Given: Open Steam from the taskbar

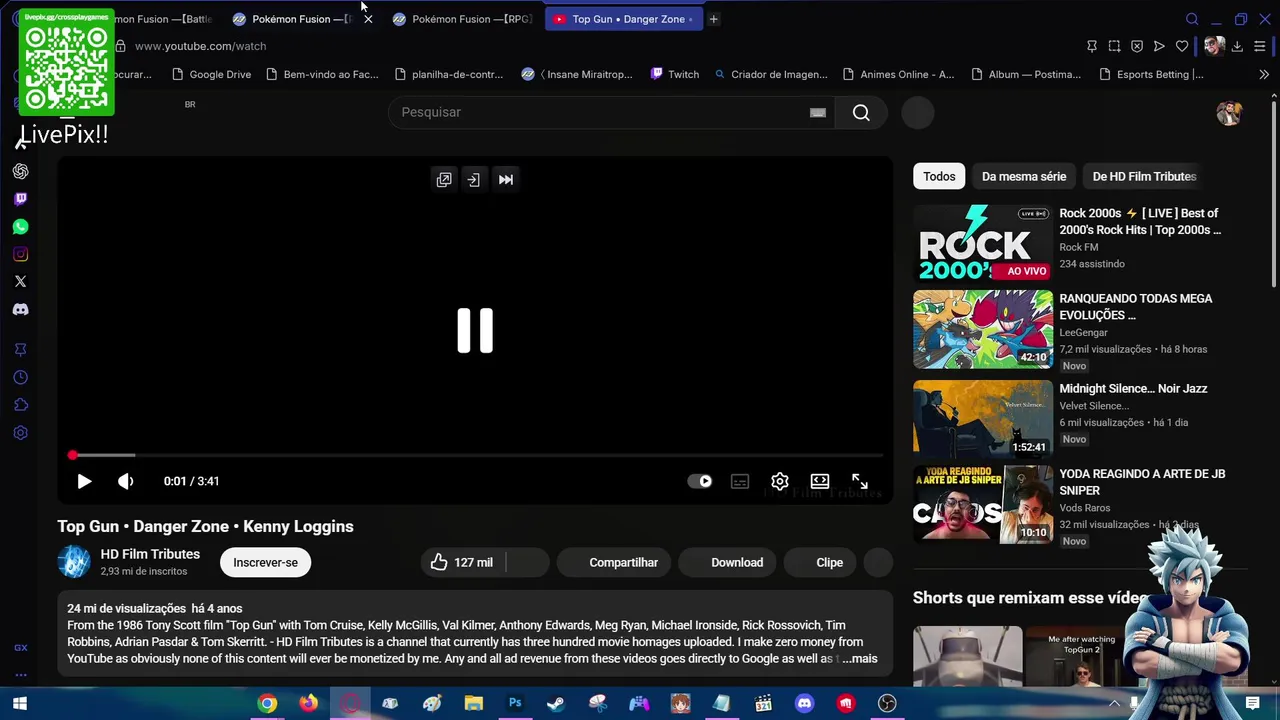Looking at the screenshot, I should click(x=556, y=704).
